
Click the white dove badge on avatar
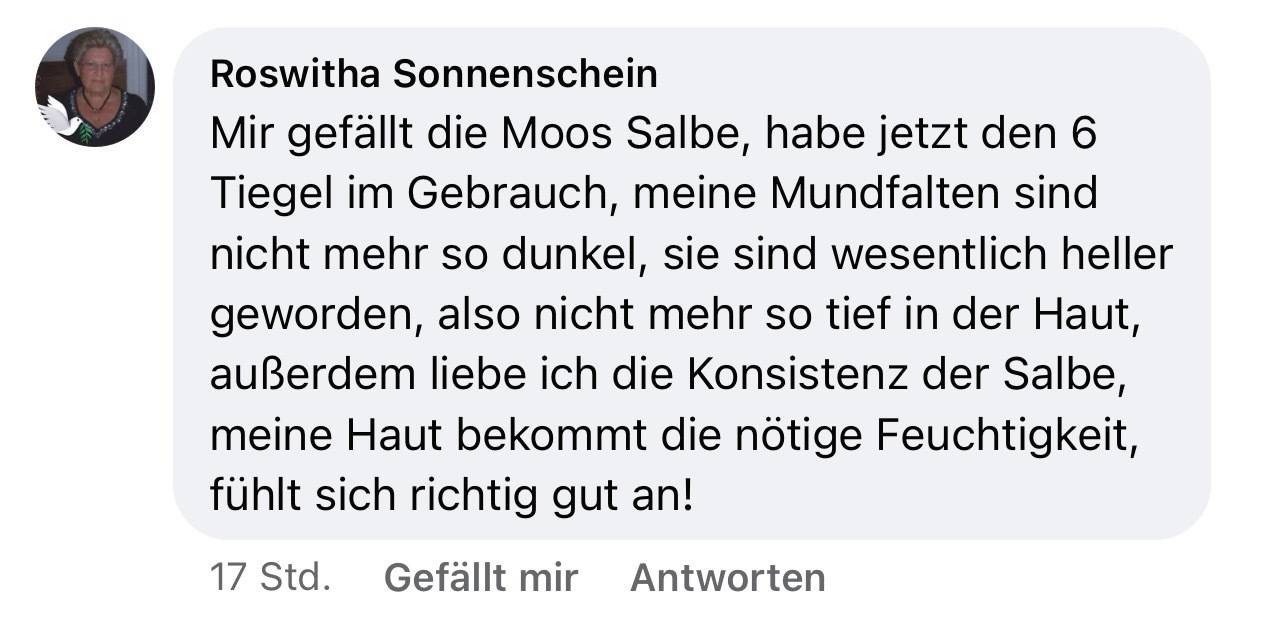(x=60, y=117)
